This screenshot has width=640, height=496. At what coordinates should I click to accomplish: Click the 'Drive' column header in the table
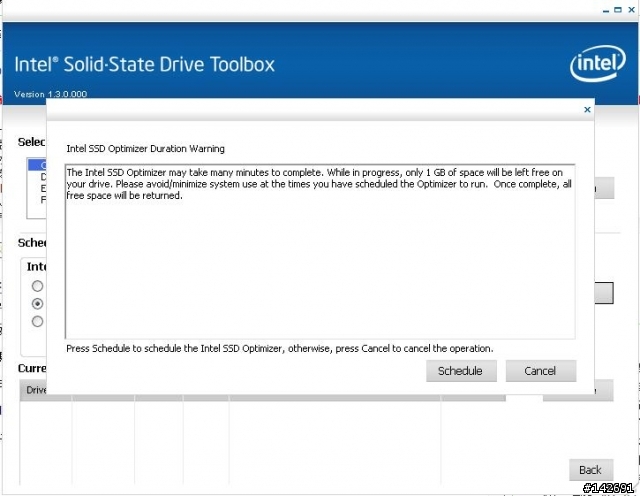coord(35,390)
